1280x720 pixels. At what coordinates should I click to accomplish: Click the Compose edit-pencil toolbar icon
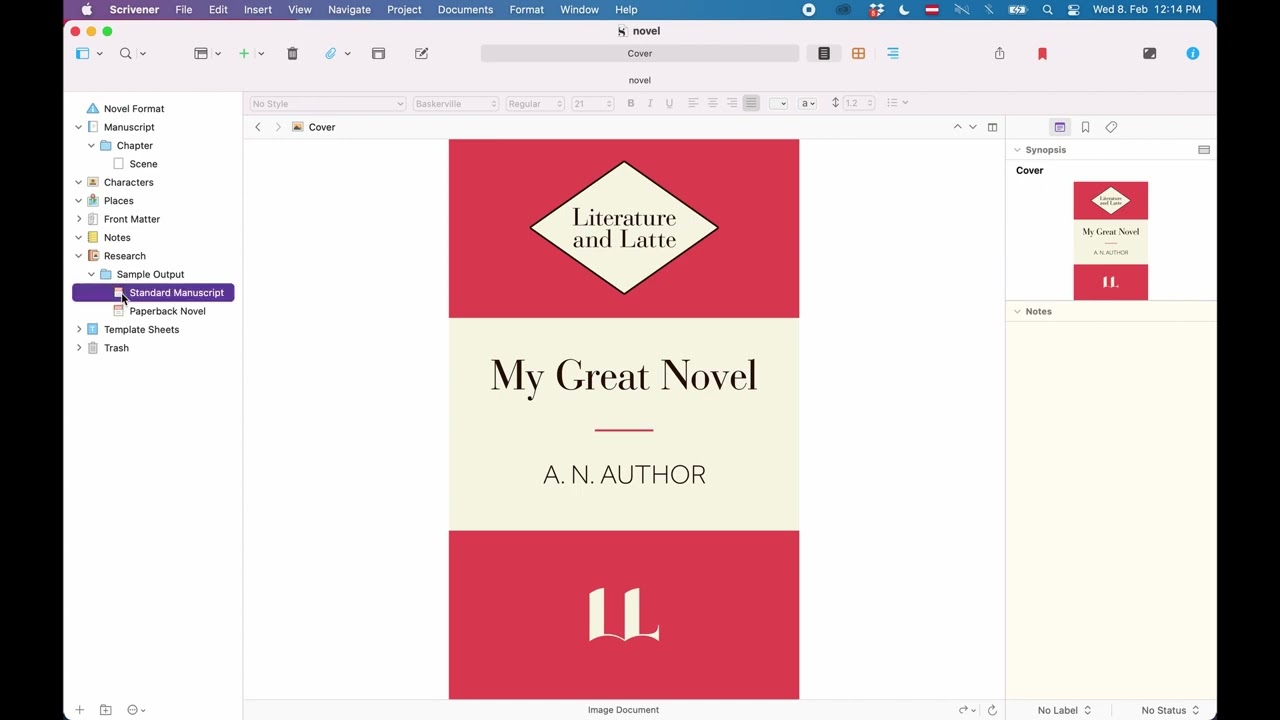coord(421,53)
